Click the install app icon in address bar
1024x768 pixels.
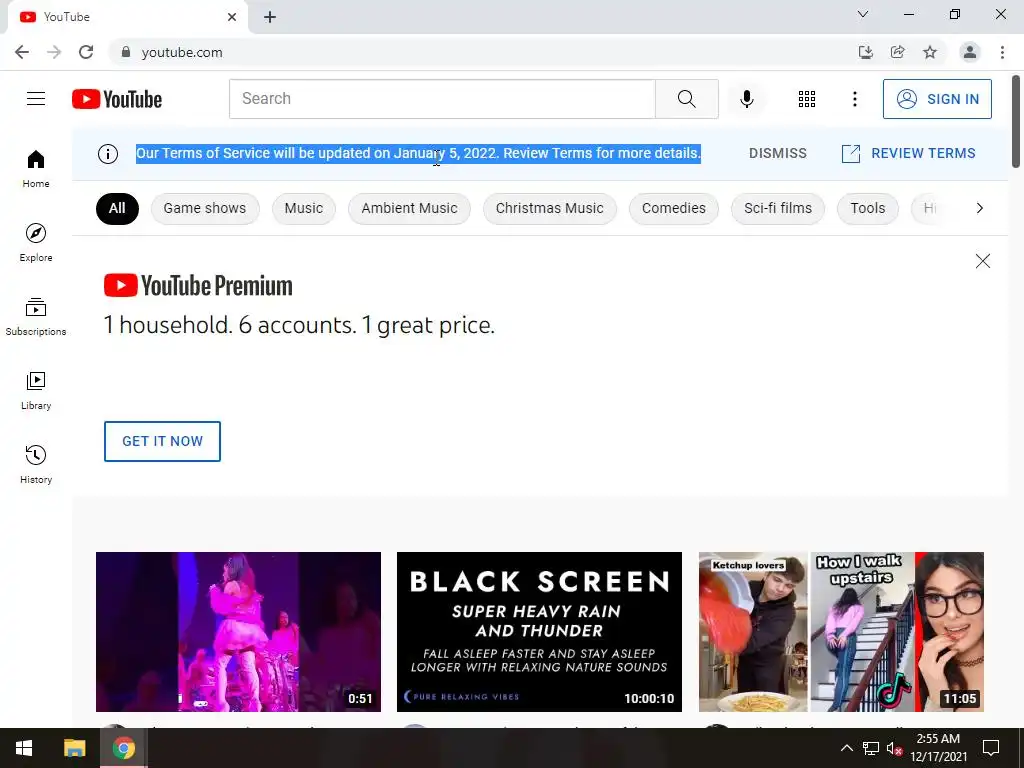click(865, 52)
